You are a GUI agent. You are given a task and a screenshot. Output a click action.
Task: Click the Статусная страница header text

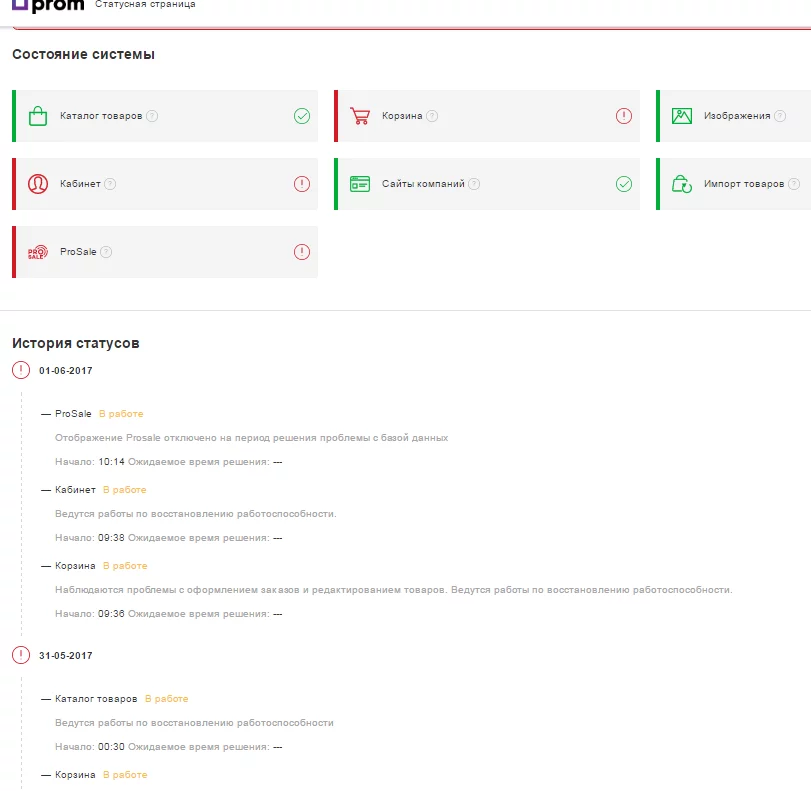point(145,4)
